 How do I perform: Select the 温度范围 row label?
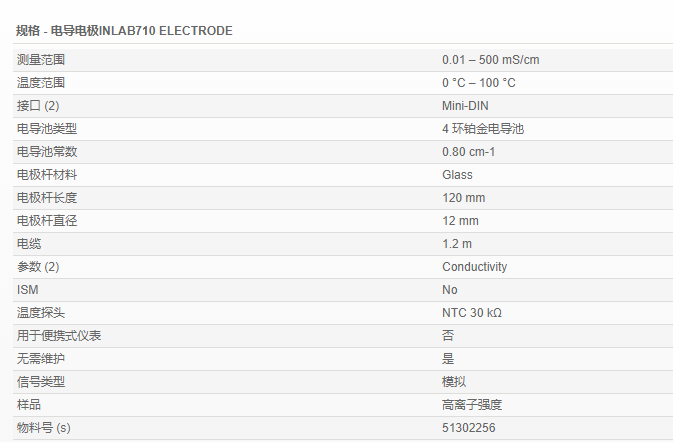click(41, 83)
